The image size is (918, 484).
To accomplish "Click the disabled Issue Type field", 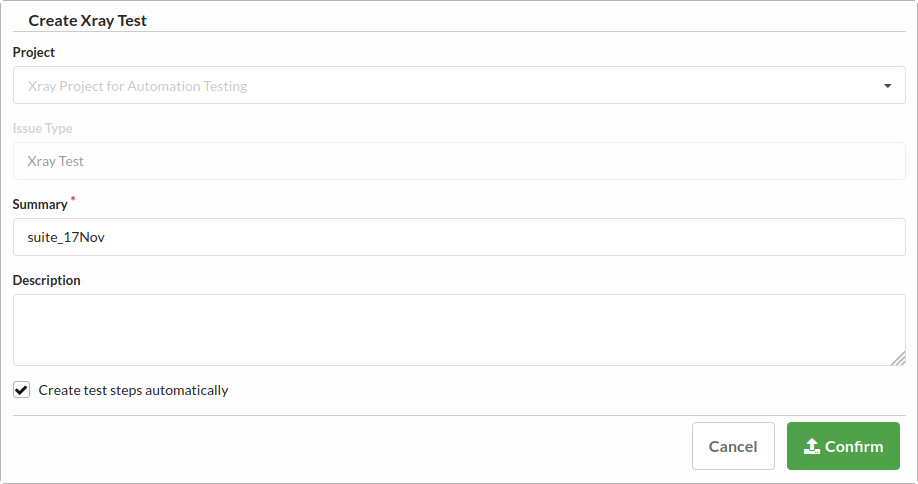I will tap(459, 161).
